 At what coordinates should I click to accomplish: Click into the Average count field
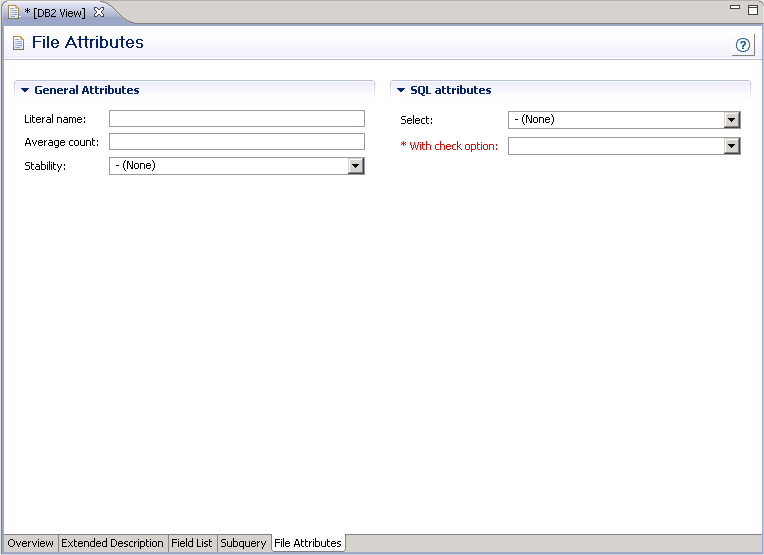(236, 142)
